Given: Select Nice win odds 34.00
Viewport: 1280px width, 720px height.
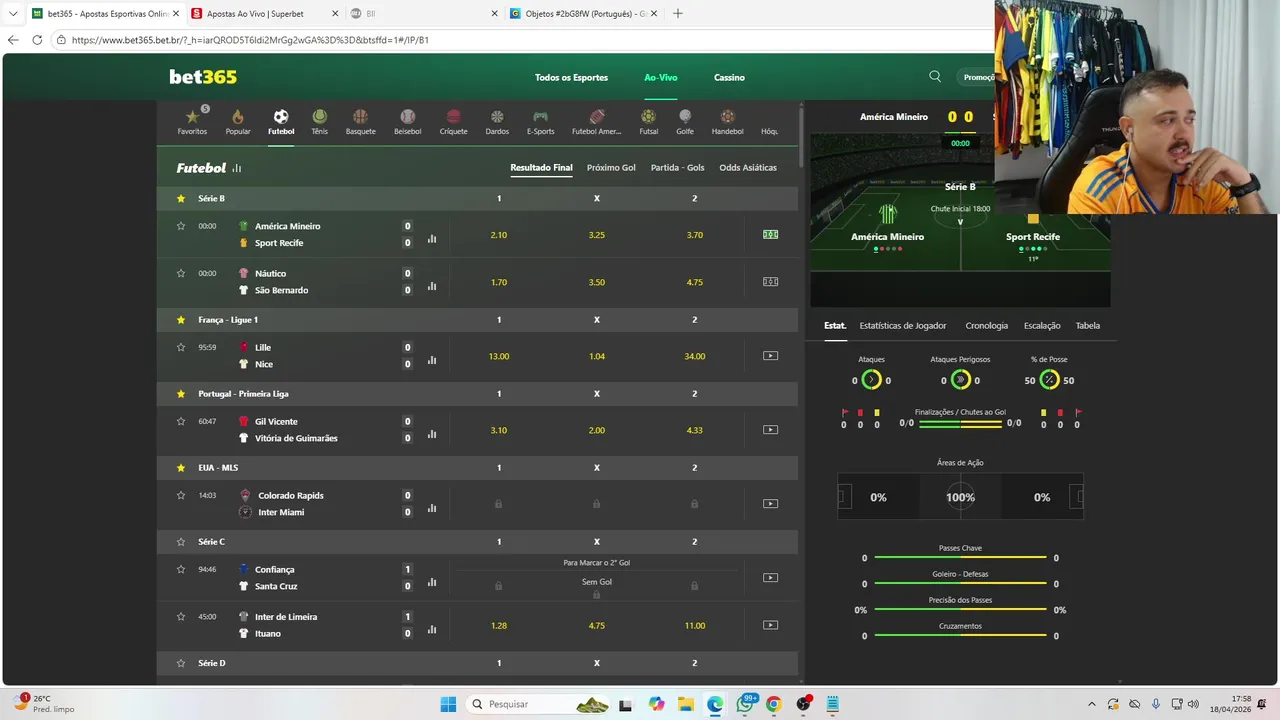Looking at the screenshot, I should [x=695, y=356].
